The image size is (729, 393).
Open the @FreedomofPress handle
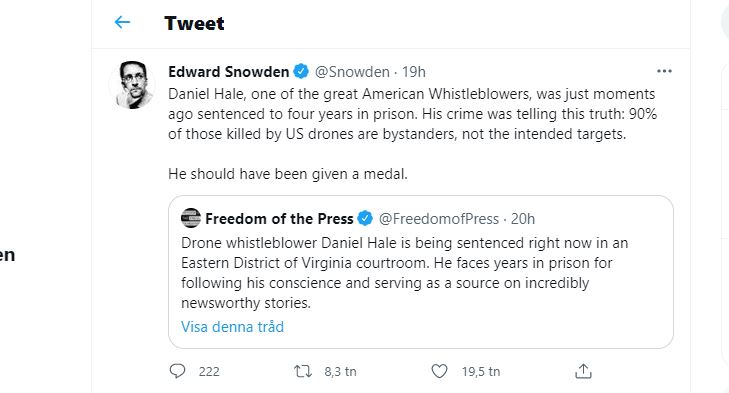pyautogui.click(x=439, y=218)
